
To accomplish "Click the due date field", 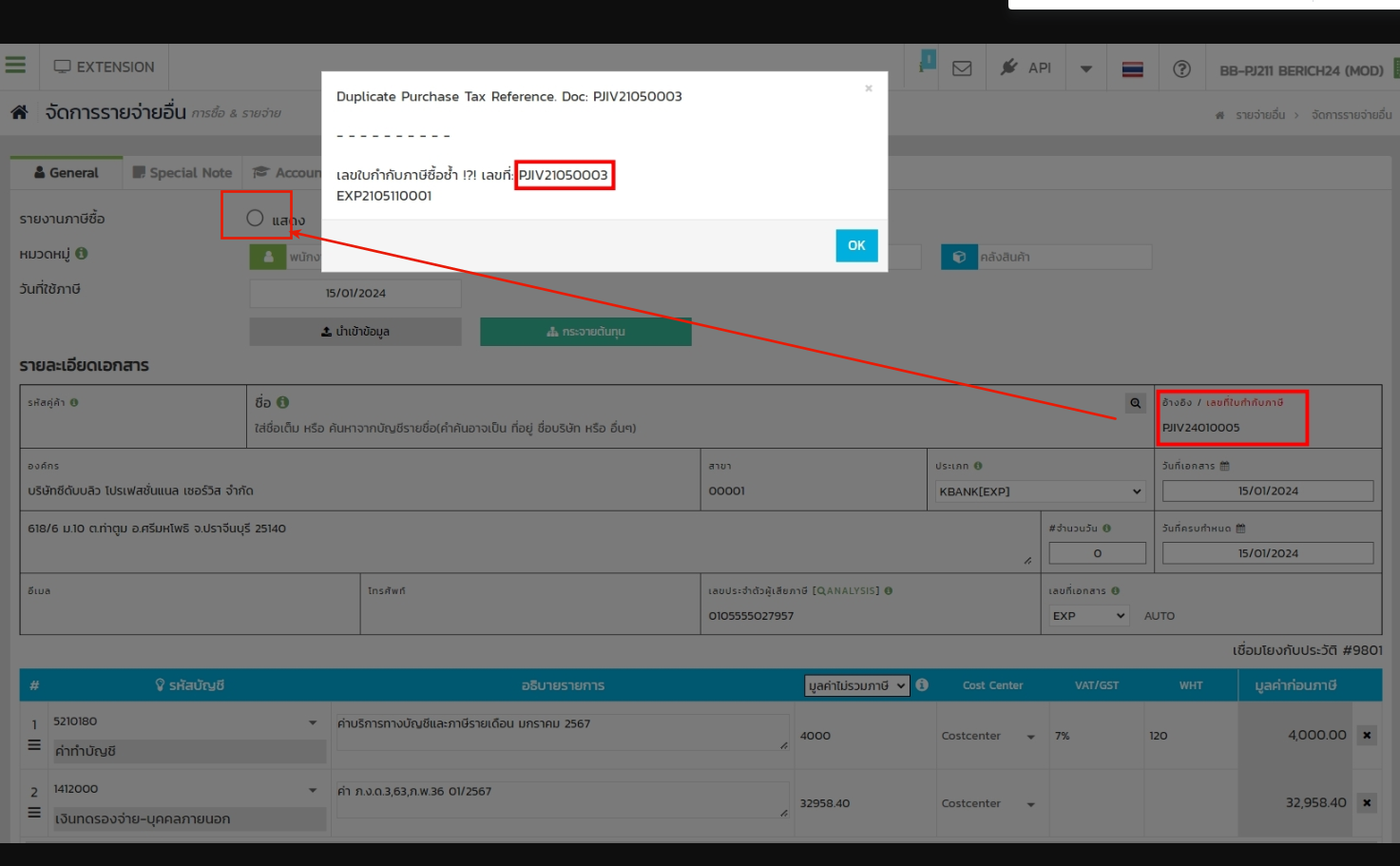I will tap(1268, 553).
